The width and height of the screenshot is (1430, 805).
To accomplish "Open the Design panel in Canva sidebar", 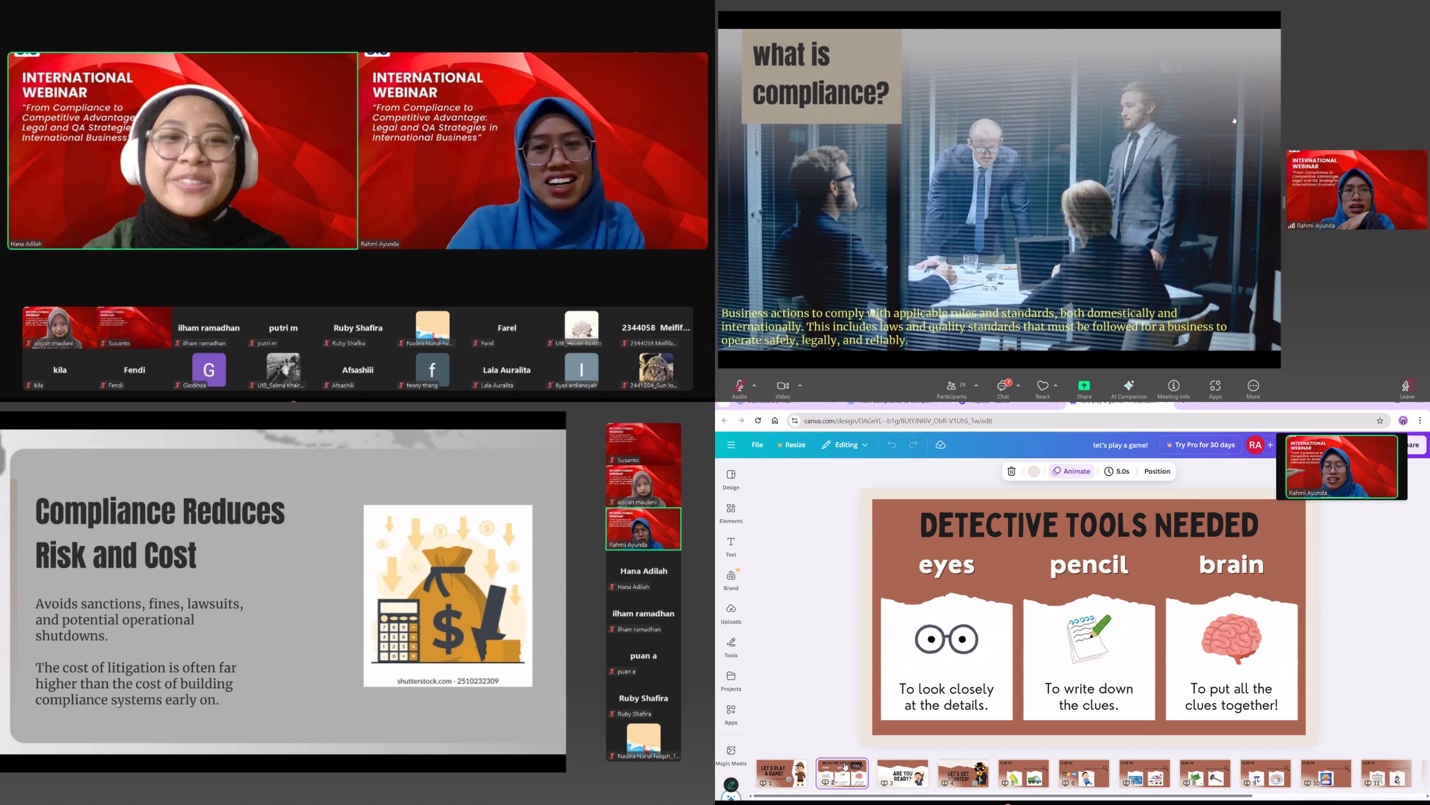I will pos(731,479).
